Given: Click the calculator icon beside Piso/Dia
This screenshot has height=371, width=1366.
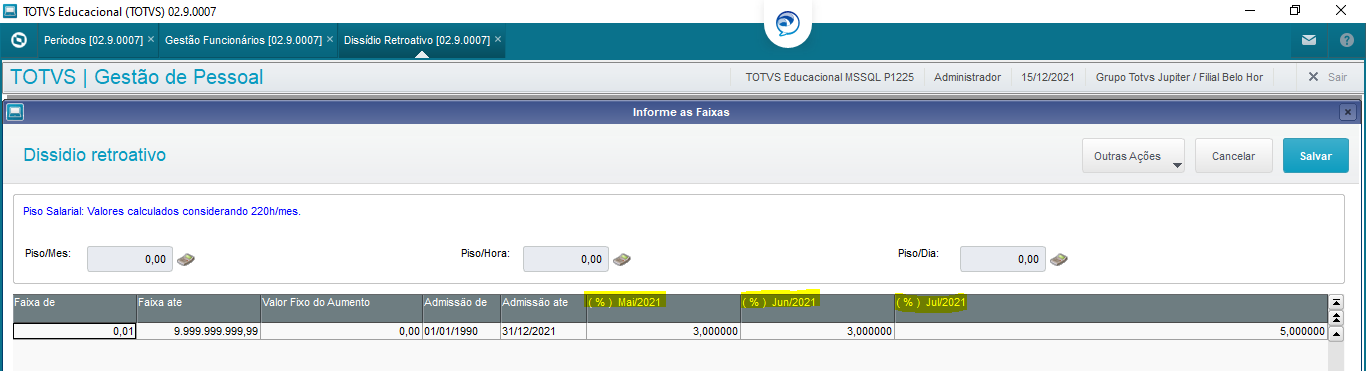Looking at the screenshot, I should 1059,259.
